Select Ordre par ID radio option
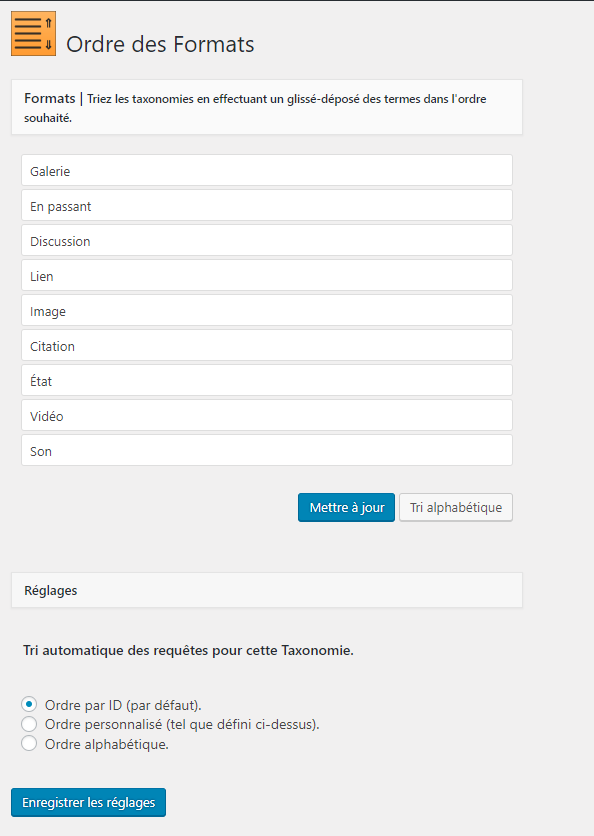Screen dimensions: 594x836 [29, 704]
